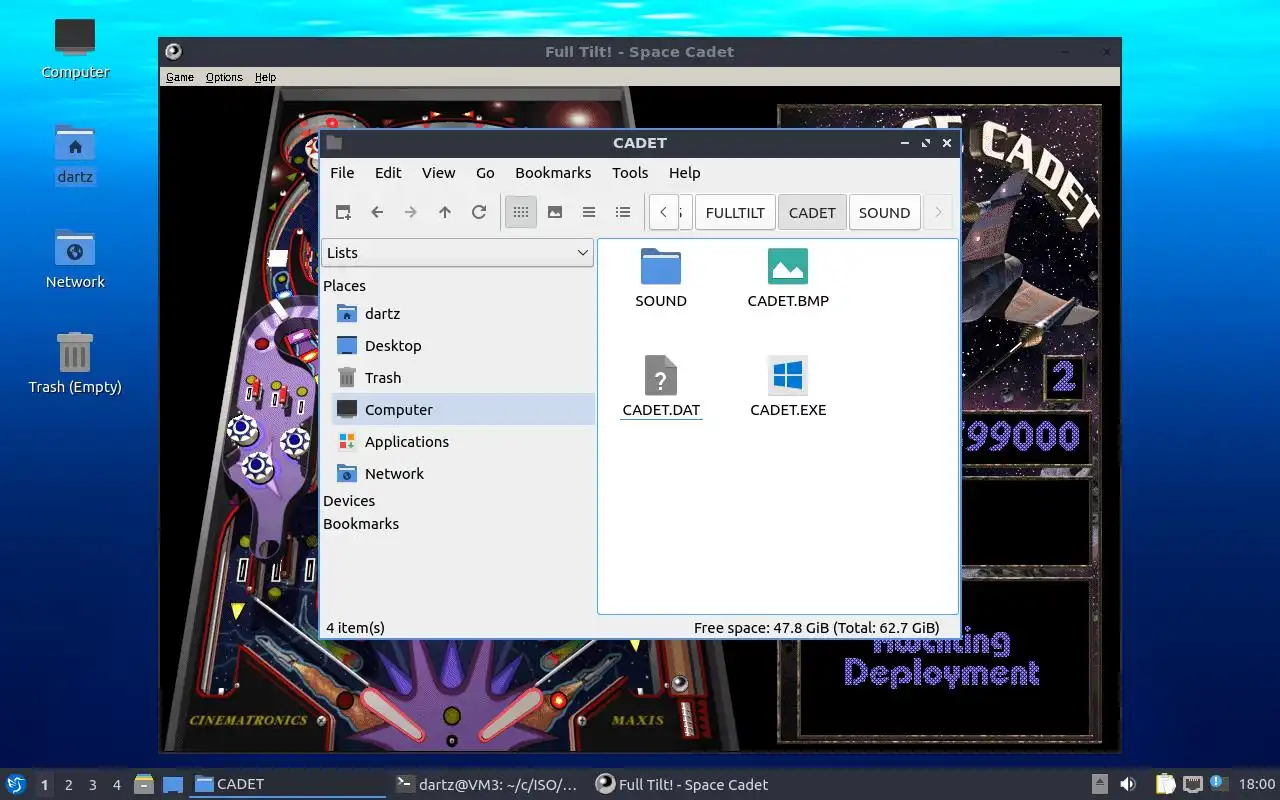Open the Lists side pane dropdown

pos(457,253)
